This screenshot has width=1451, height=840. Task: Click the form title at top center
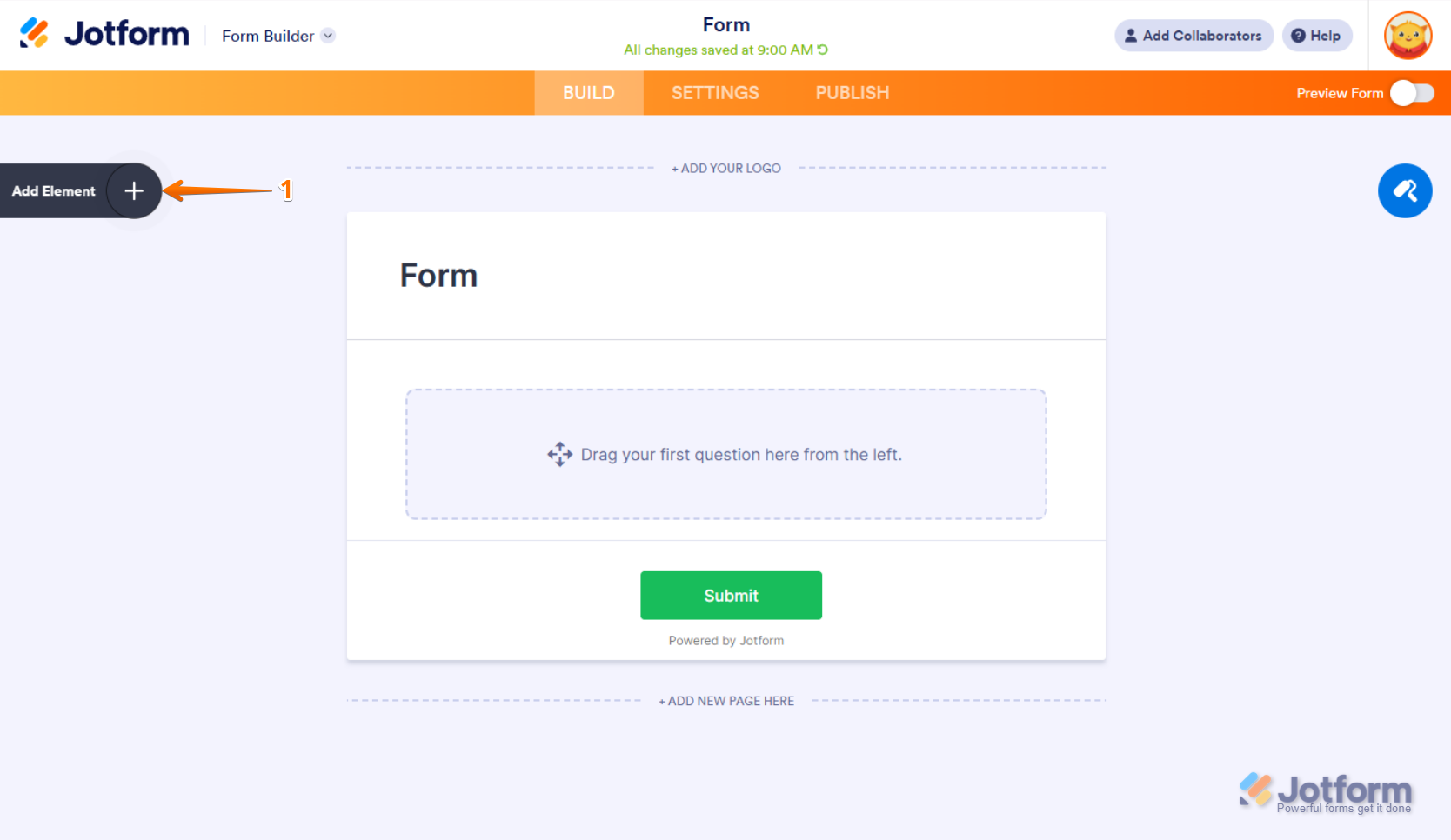pos(726,24)
